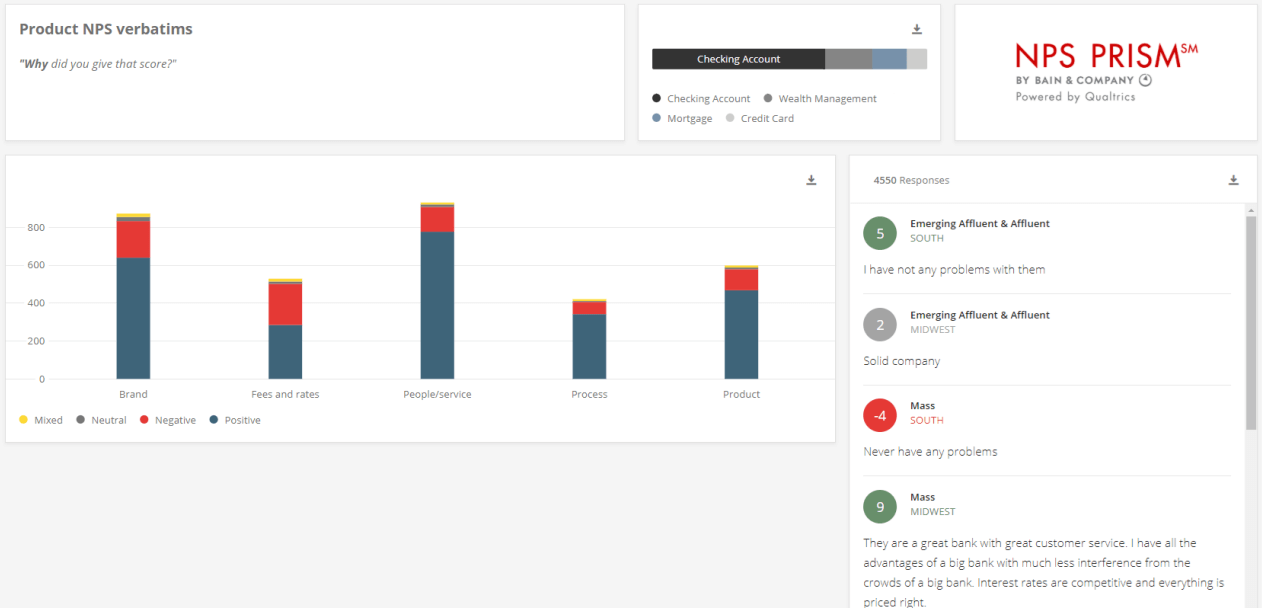Click the 'Why did you give that score?' text
Viewport: 1262px width, 608px height.
coord(98,63)
